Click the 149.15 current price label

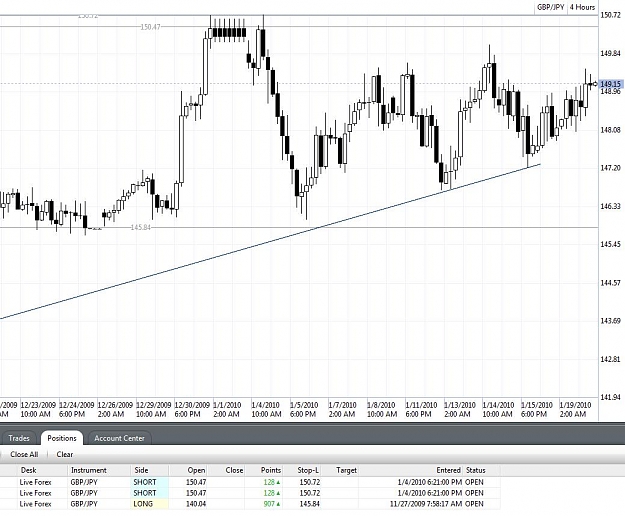tap(611, 84)
